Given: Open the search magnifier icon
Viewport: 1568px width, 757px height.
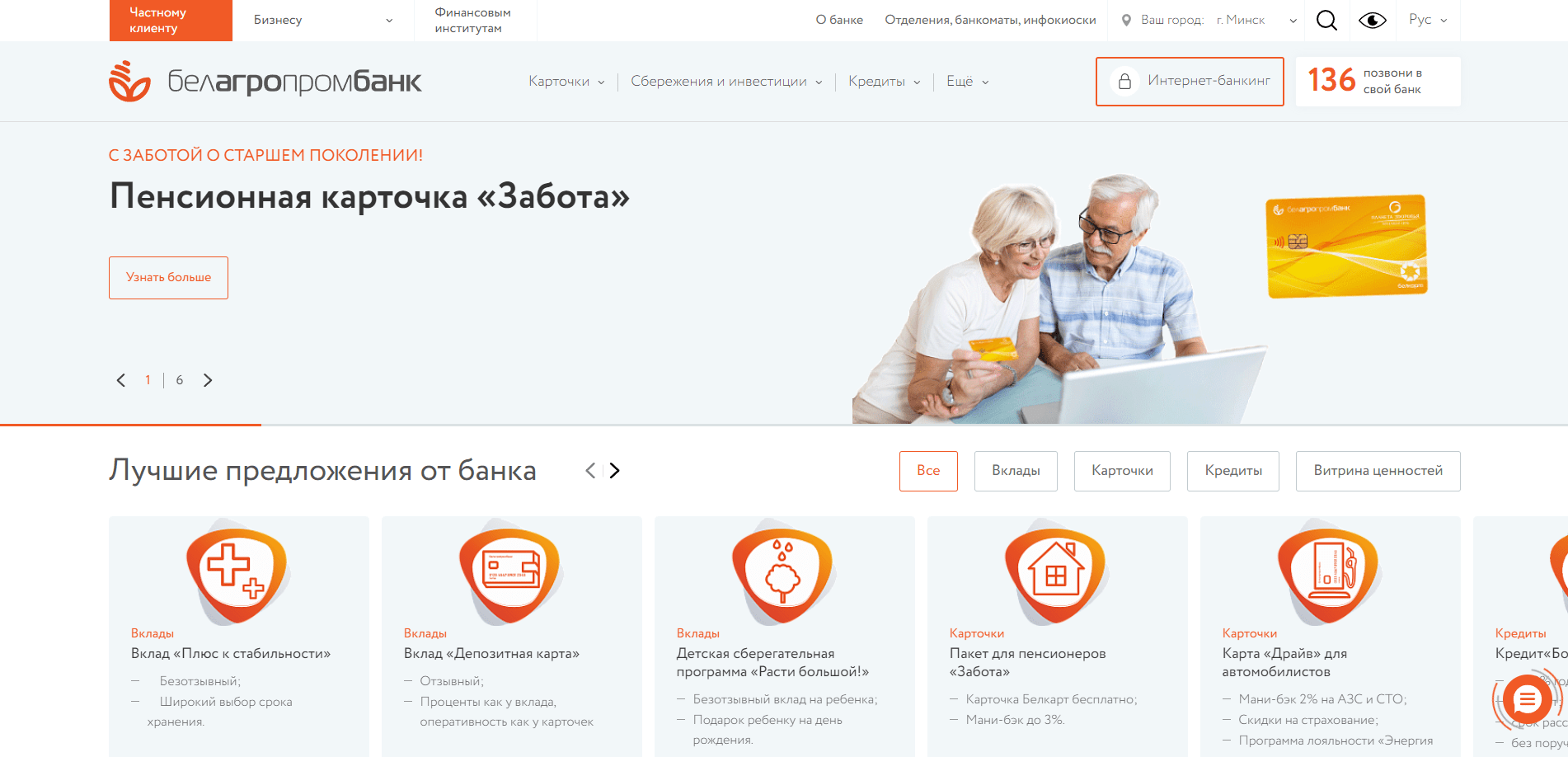Looking at the screenshot, I should click(1326, 20).
